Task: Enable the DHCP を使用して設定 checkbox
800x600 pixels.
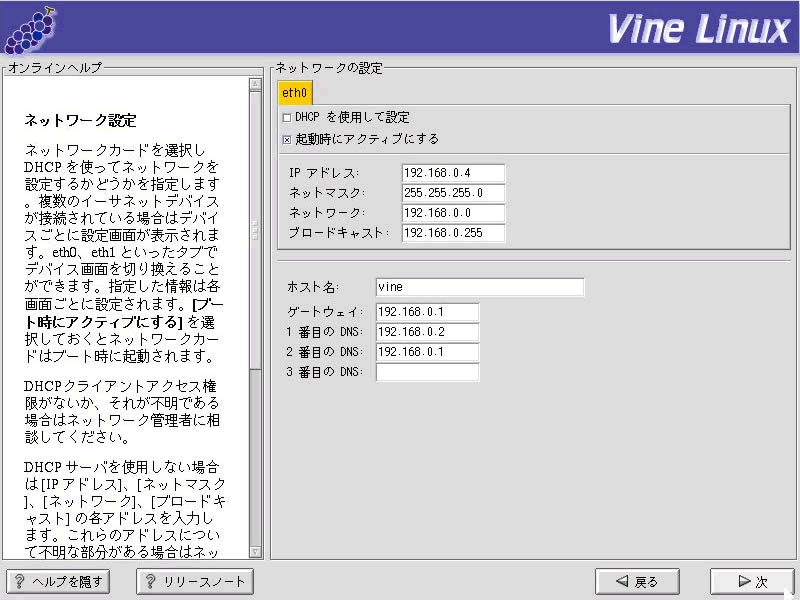Action: (x=287, y=118)
